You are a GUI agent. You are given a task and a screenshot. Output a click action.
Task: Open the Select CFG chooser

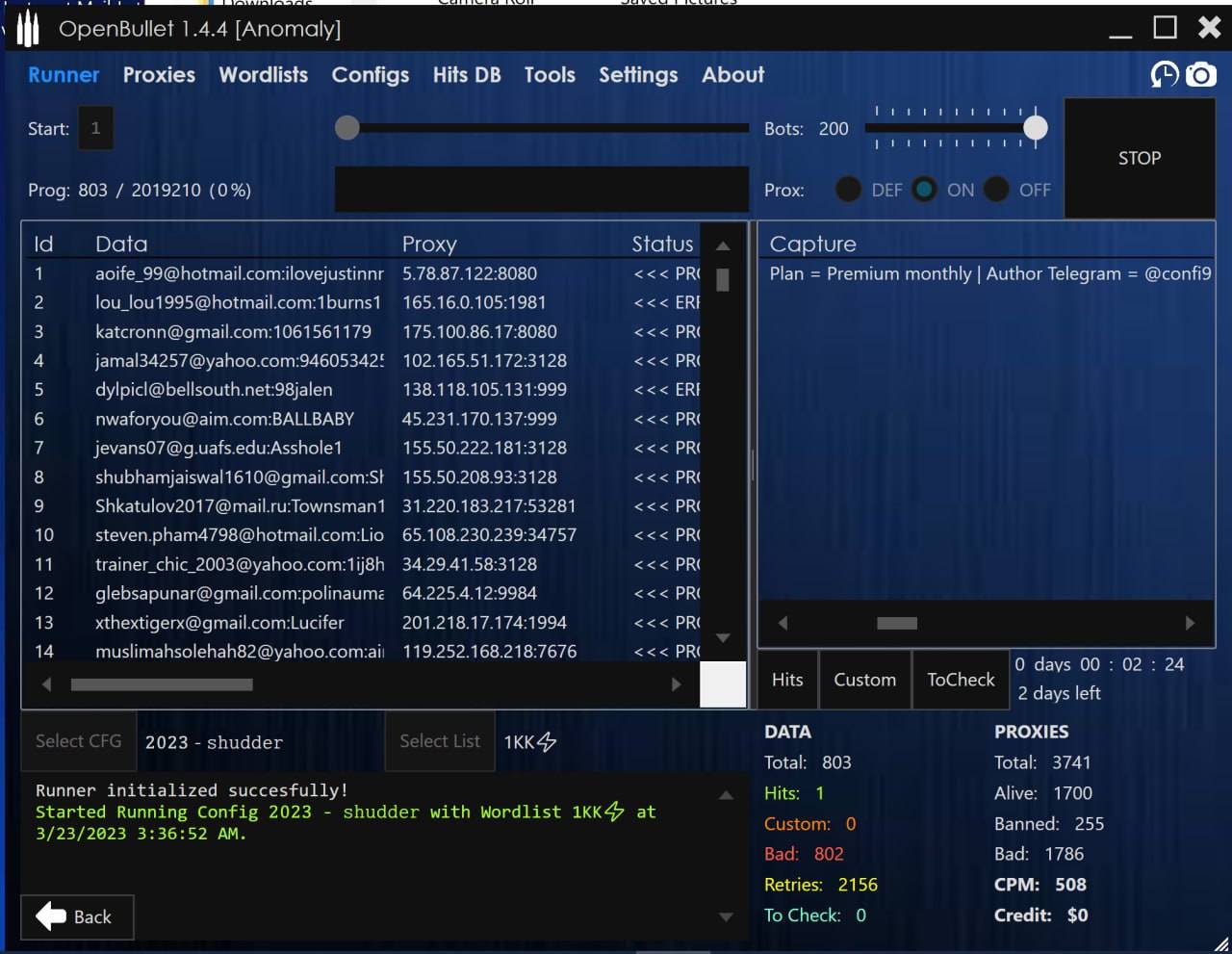click(79, 741)
